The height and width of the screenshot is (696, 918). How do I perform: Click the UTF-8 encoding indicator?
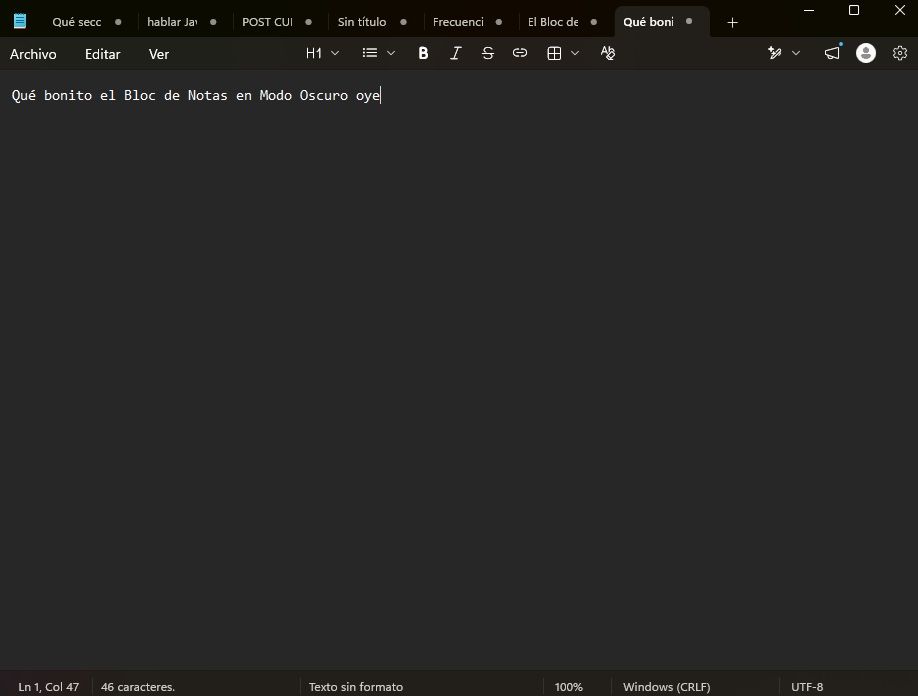click(807, 687)
